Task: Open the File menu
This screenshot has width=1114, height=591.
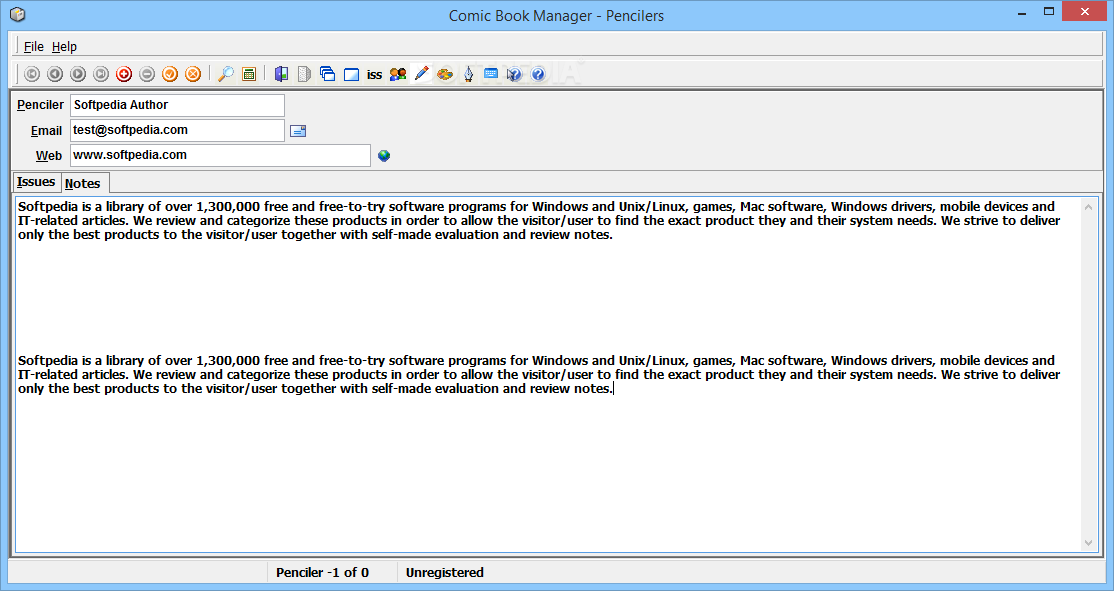Action: 33,46
